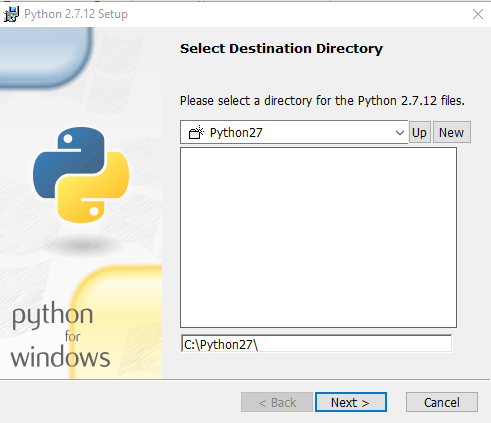Click the installer icon in title bar
The width and height of the screenshot is (491, 423).
11,14
